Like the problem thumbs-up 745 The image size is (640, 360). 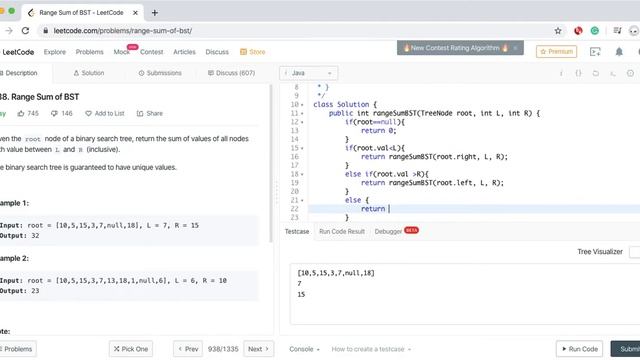pos(28,113)
